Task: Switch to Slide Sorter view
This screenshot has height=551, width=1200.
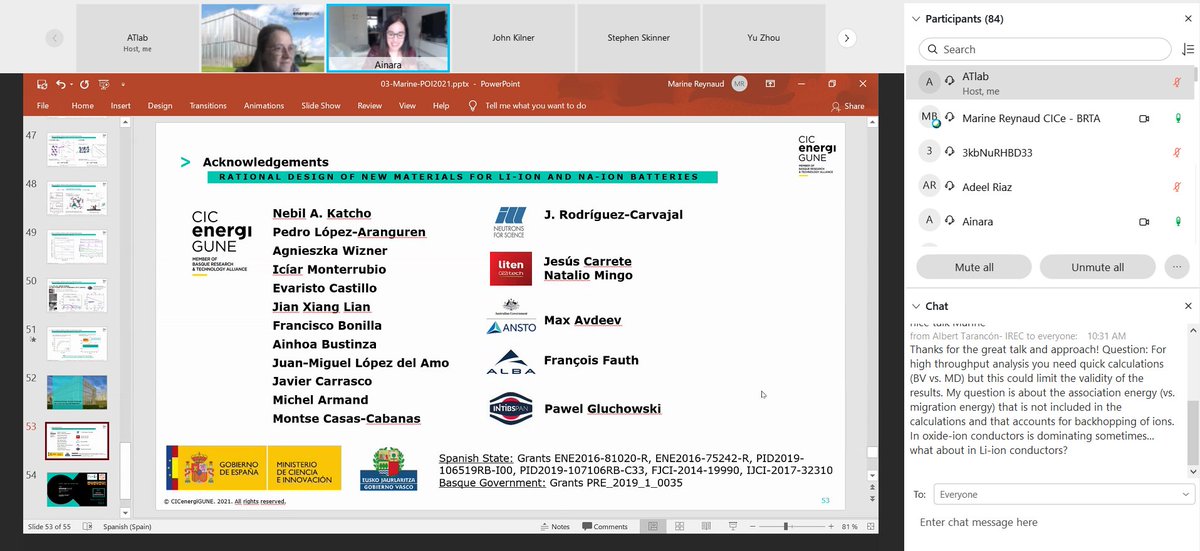Action: coord(680,526)
